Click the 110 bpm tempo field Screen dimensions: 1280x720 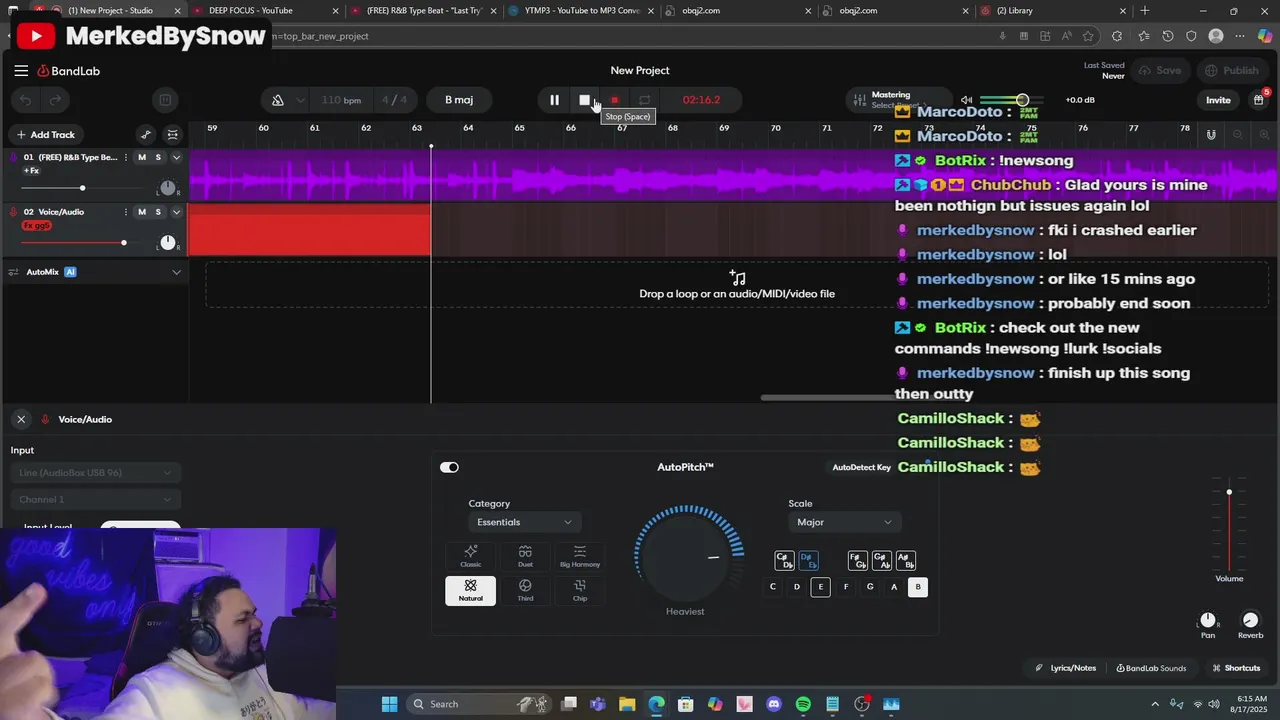[341, 100]
